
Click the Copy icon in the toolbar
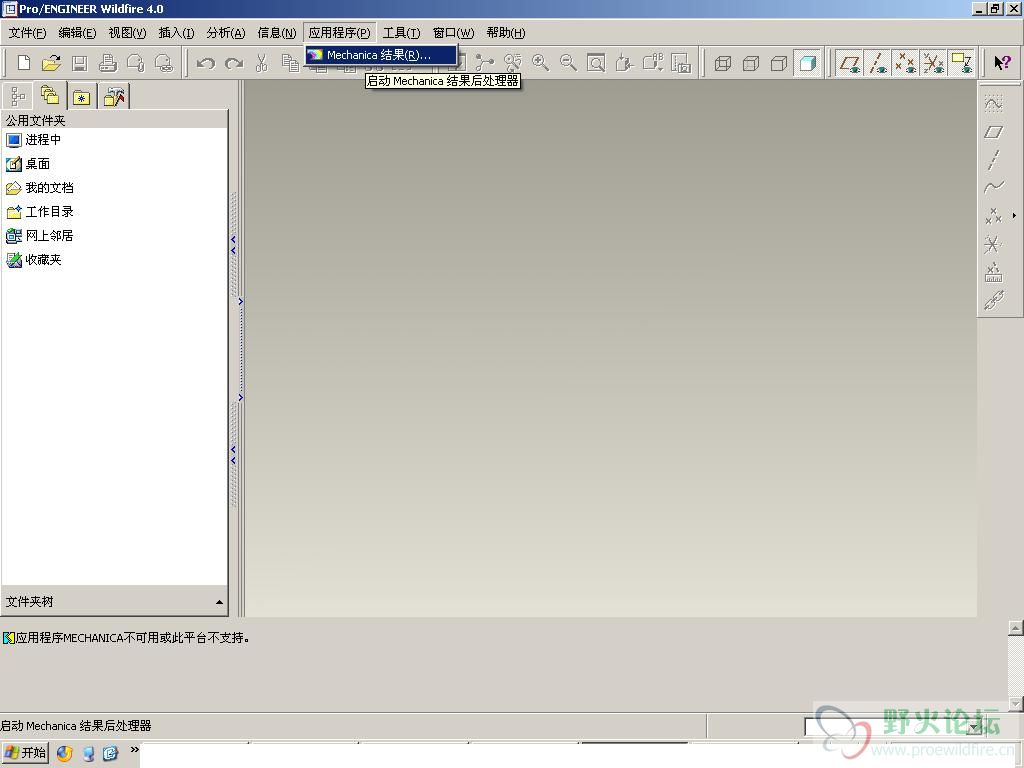pos(290,63)
